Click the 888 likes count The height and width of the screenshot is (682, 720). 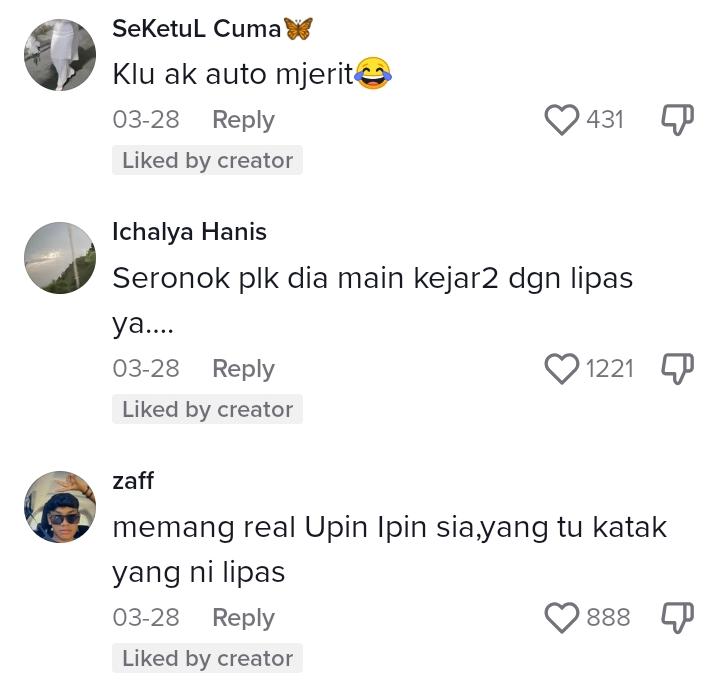point(608,618)
